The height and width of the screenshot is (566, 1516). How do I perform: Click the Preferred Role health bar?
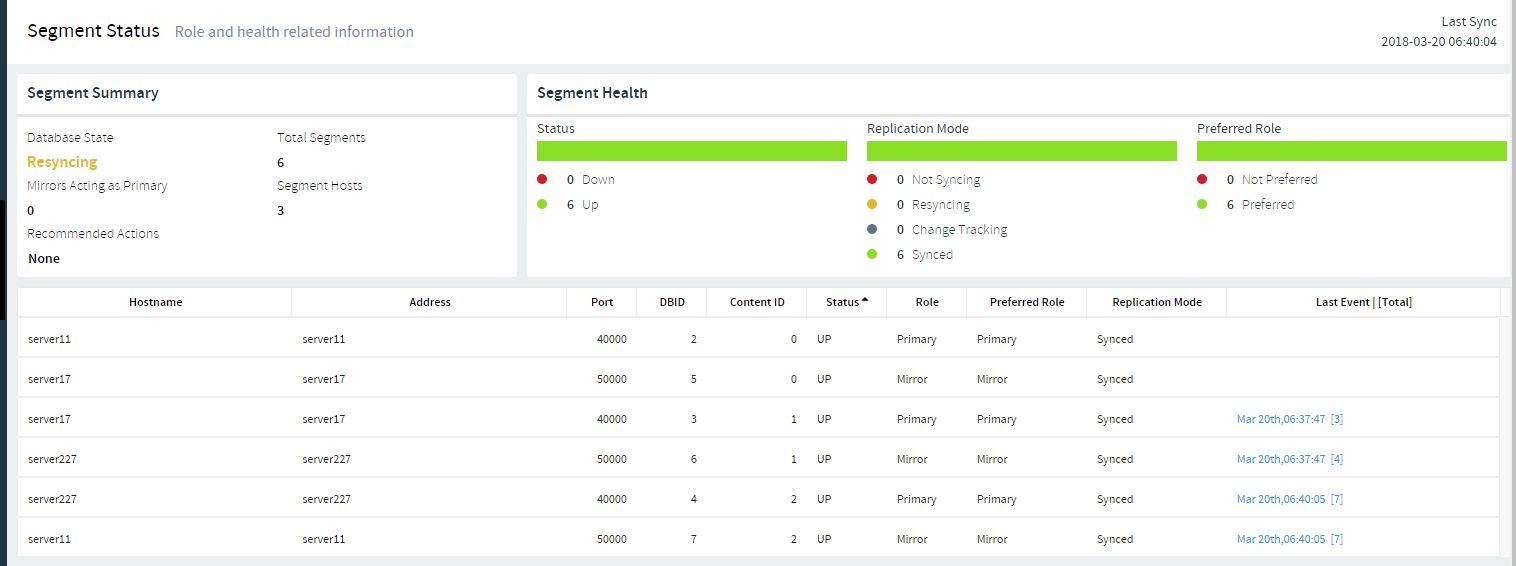1351,151
